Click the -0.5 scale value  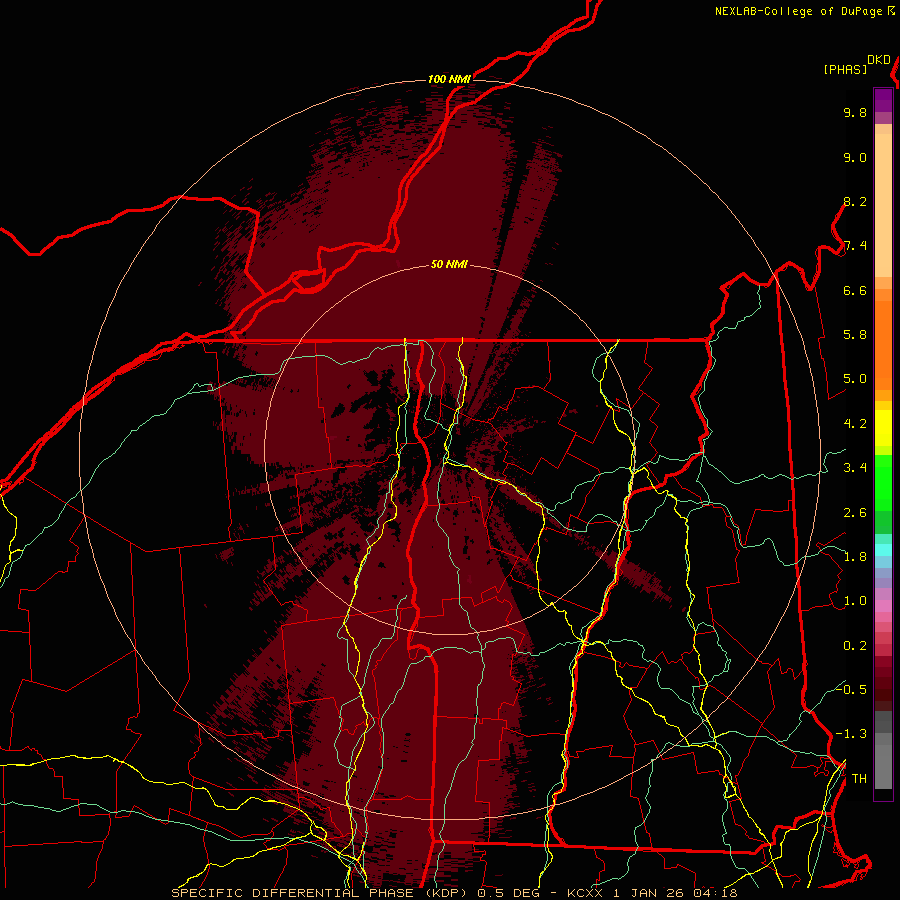851,689
